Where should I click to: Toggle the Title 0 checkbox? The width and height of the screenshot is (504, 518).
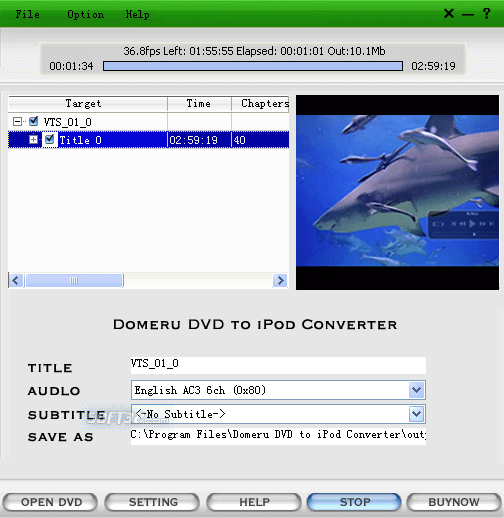tap(50, 139)
